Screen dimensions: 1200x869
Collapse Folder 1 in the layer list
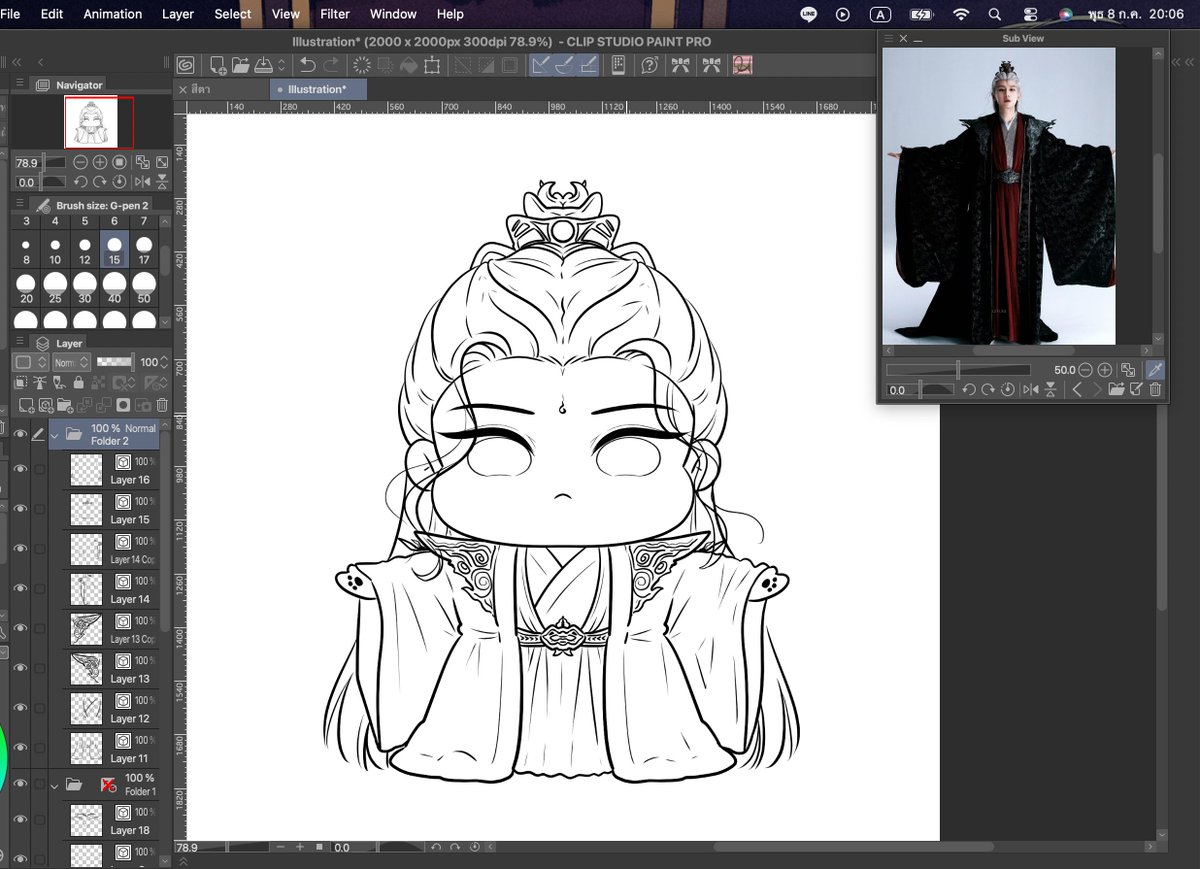point(55,785)
